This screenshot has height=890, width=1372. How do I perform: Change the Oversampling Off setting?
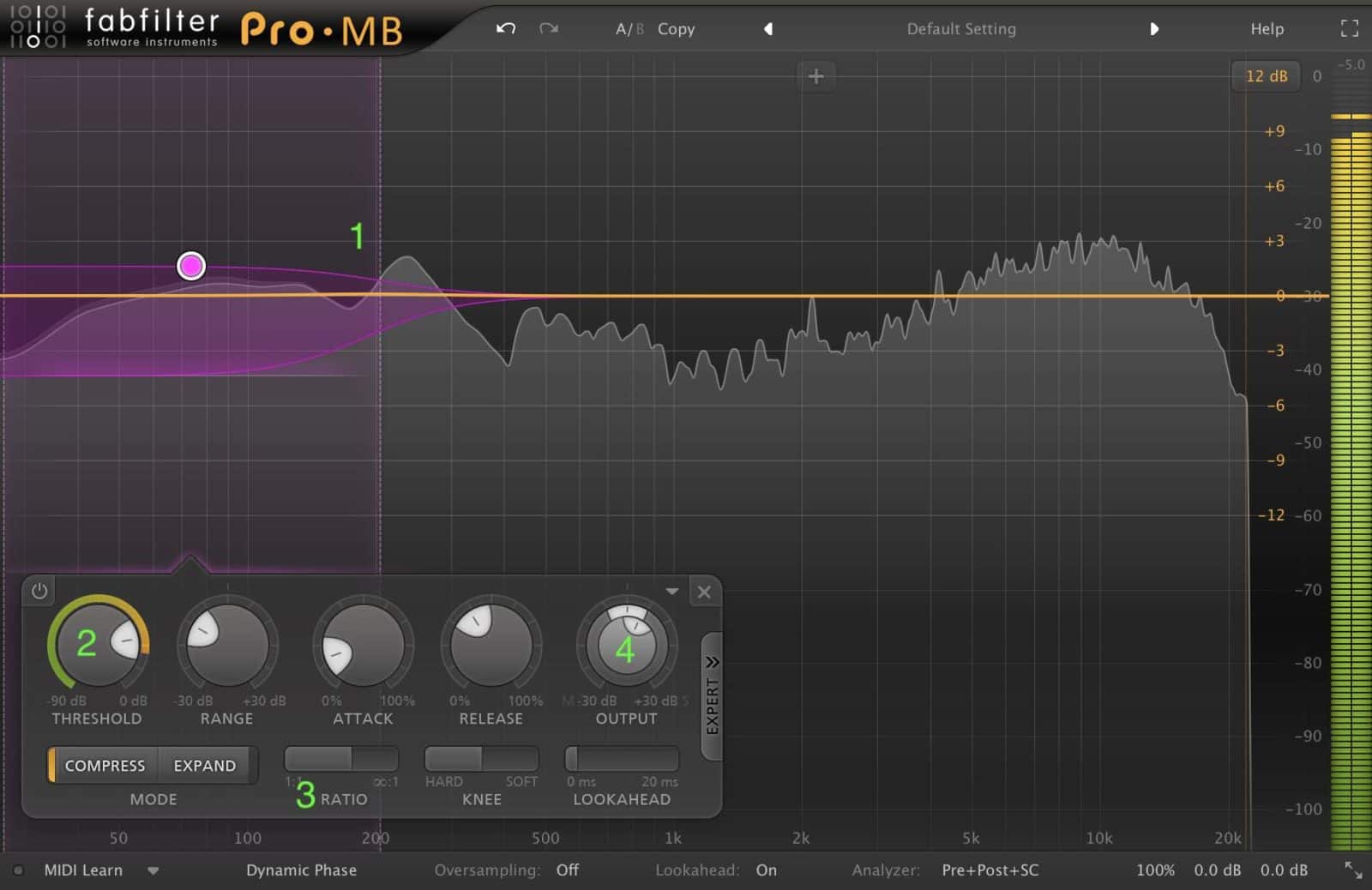click(x=567, y=869)
